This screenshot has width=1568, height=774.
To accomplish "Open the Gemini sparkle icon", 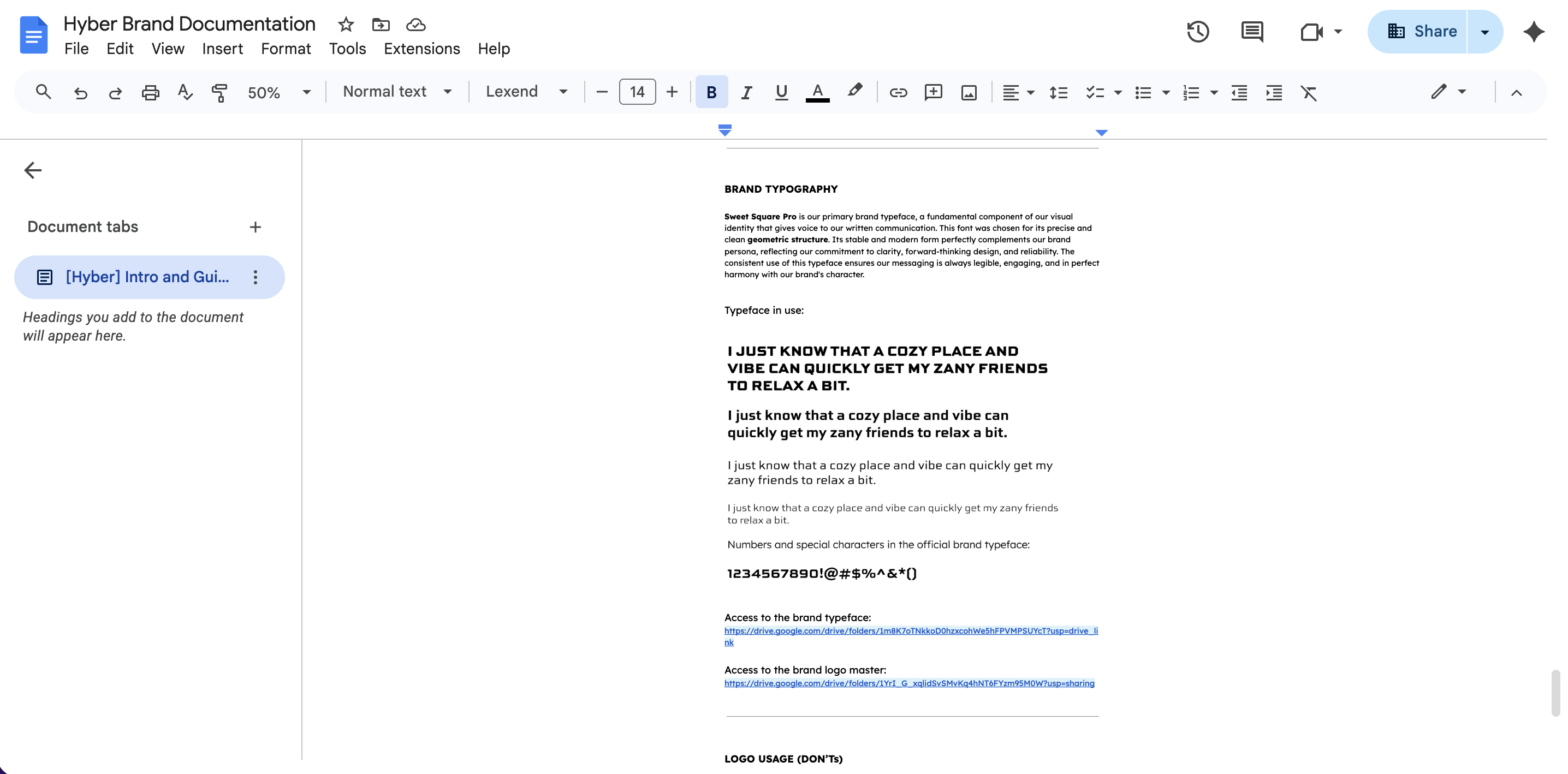I will click(1534, 32).
